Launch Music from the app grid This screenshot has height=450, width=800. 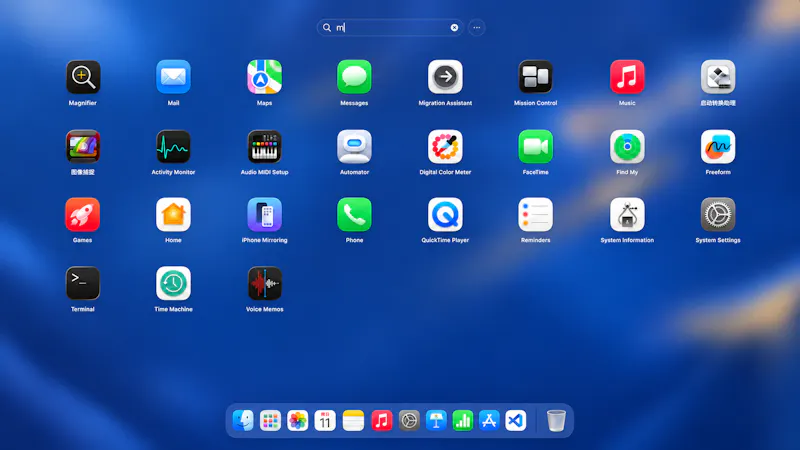[627, 77]
